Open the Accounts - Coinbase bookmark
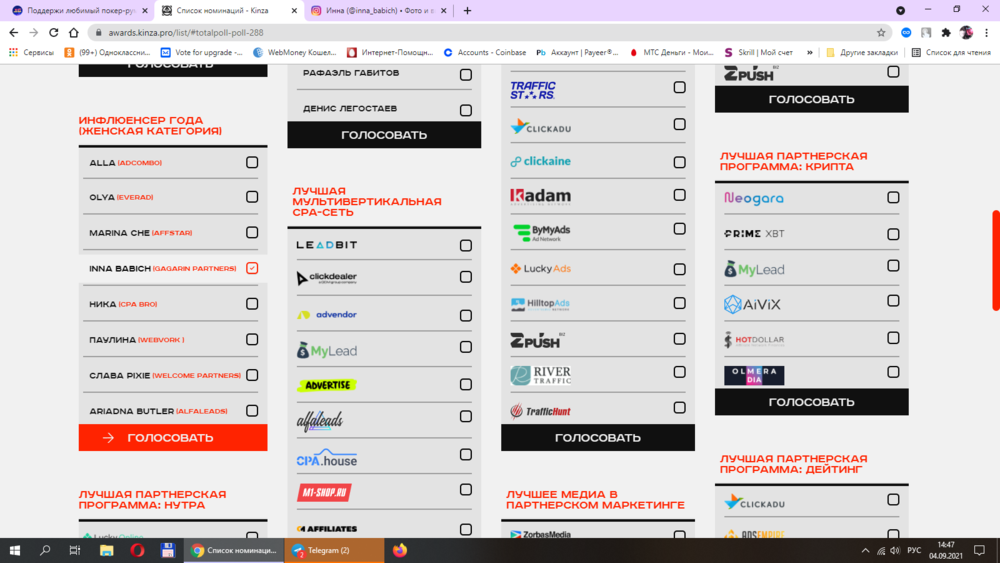This screenshot has height=563, width=1000. (x=485, y=52)
